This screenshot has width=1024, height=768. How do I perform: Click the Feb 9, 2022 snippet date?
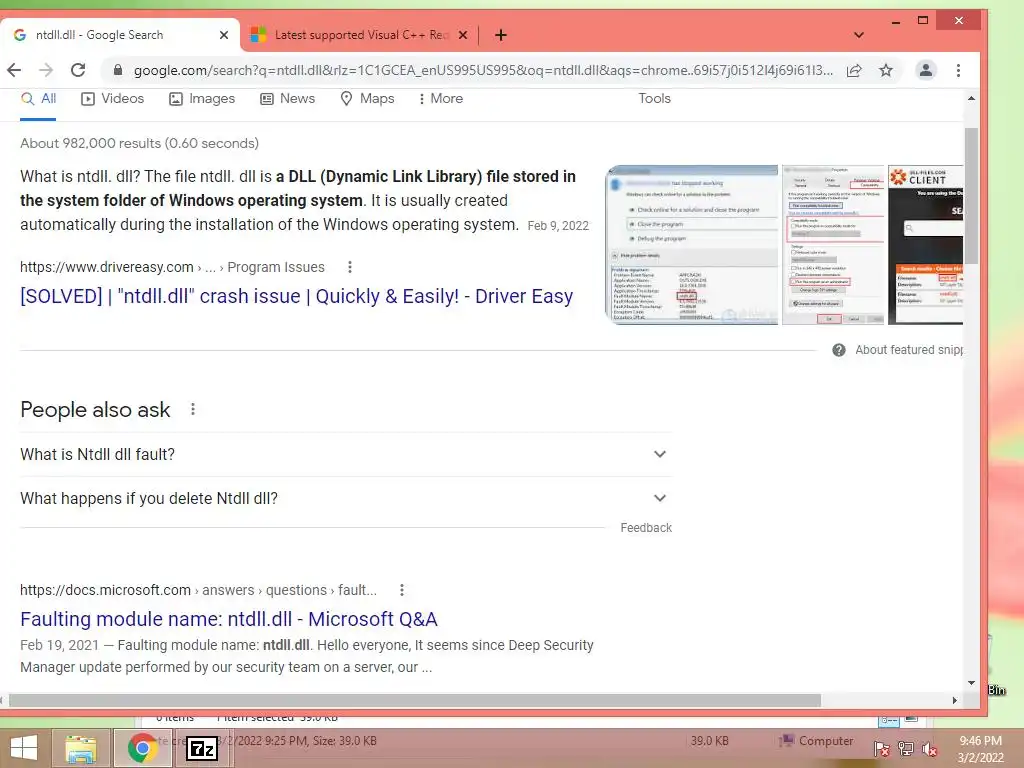click(x=558, y=226)
